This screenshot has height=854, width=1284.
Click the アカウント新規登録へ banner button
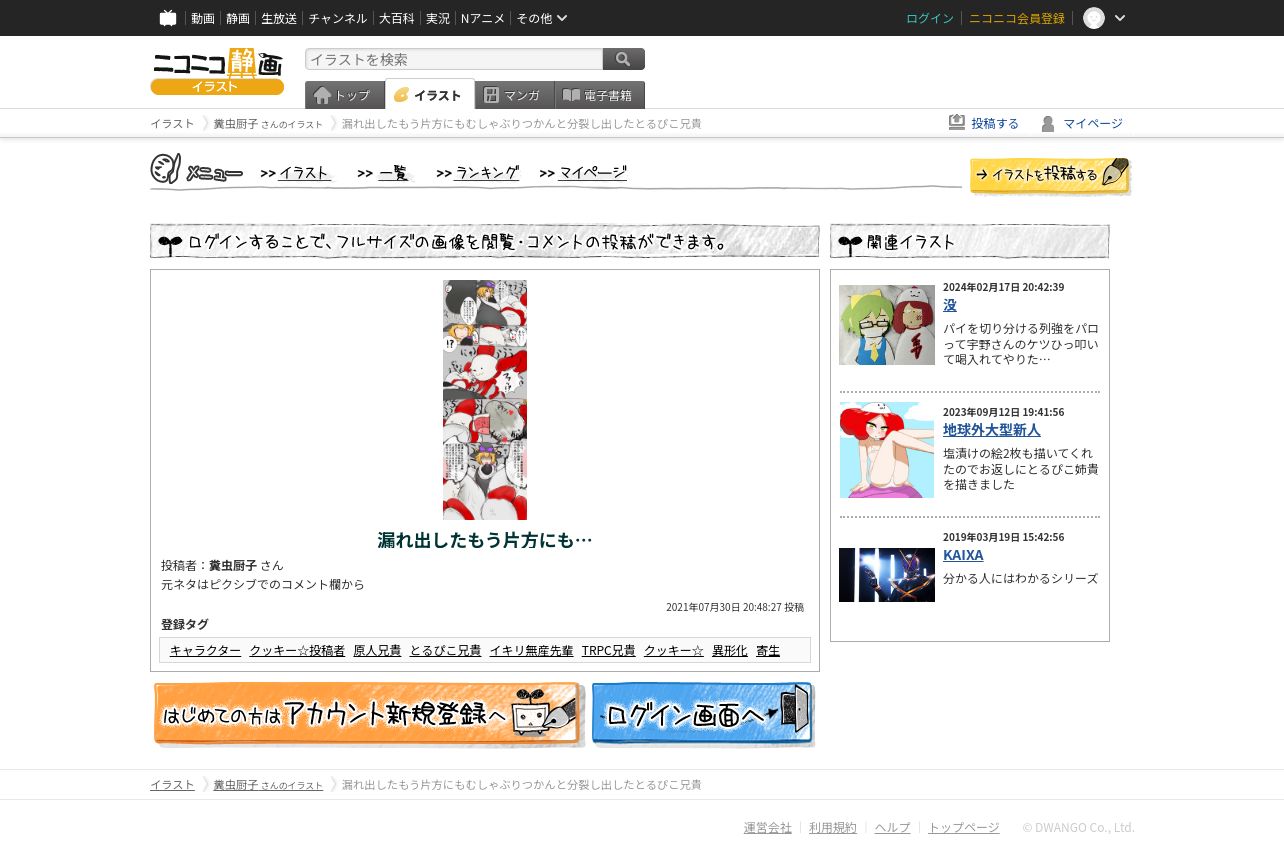click(368, 714)
